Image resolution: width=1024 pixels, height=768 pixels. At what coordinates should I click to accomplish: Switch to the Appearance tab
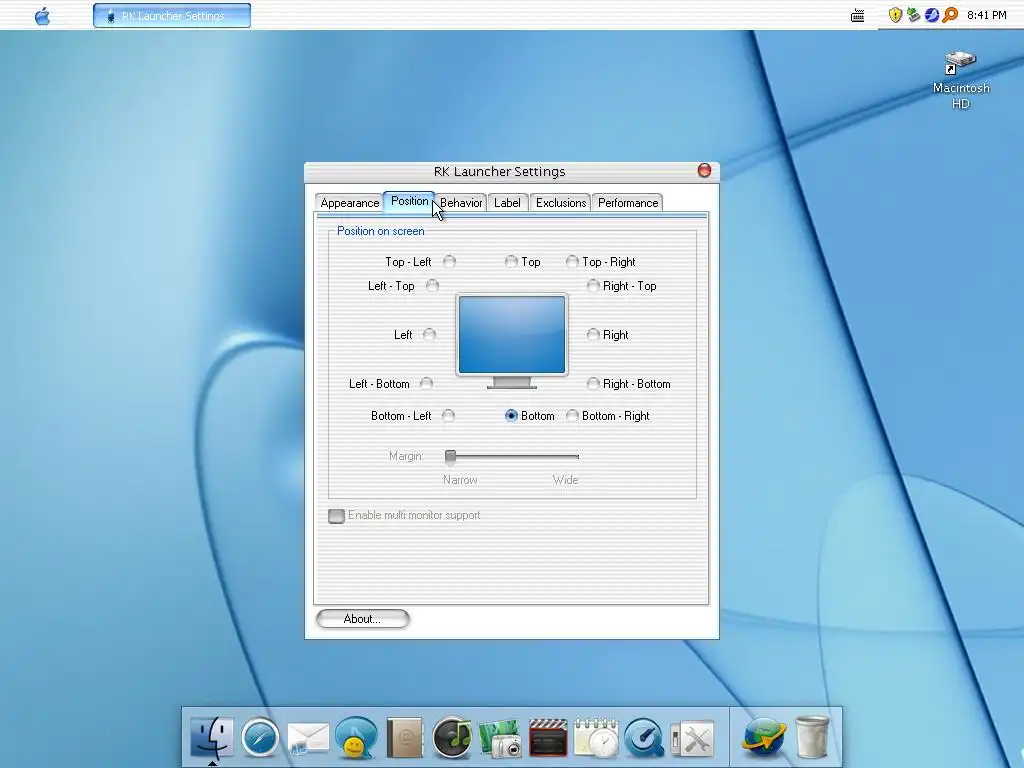(349, 203)
